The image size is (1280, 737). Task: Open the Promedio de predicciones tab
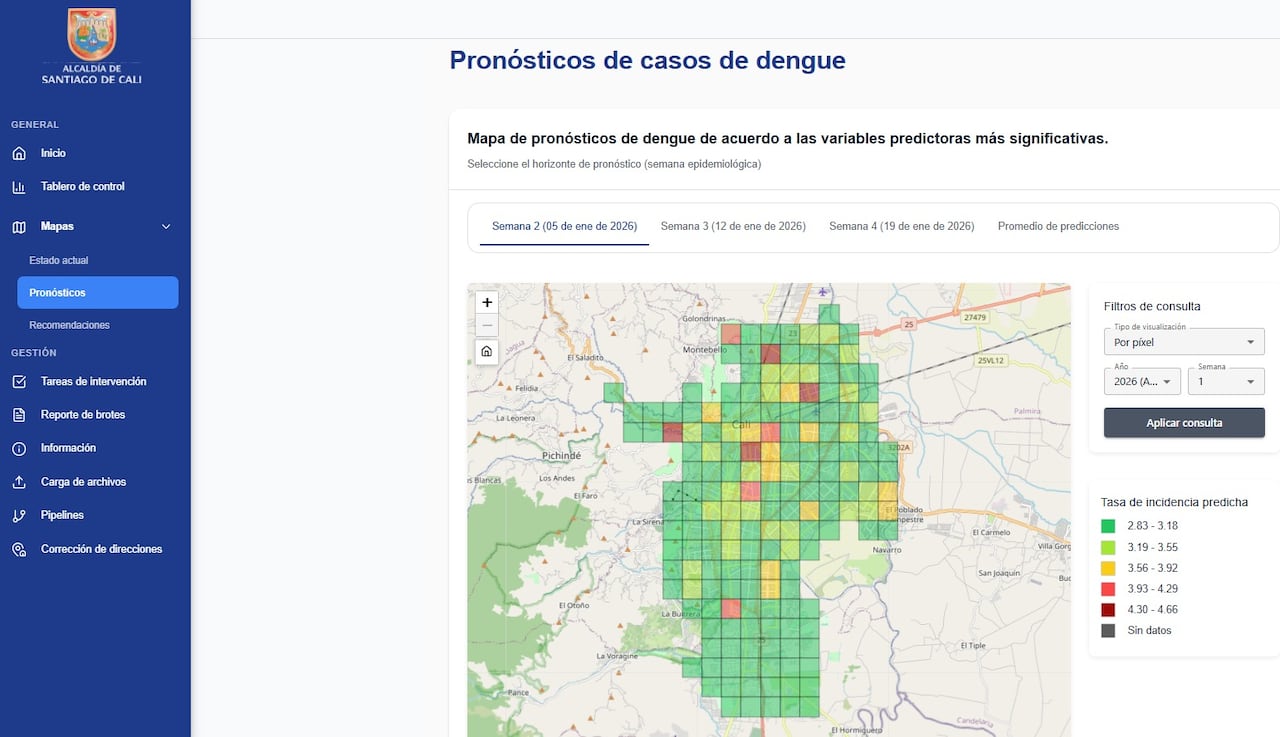tap(1058, 227)
